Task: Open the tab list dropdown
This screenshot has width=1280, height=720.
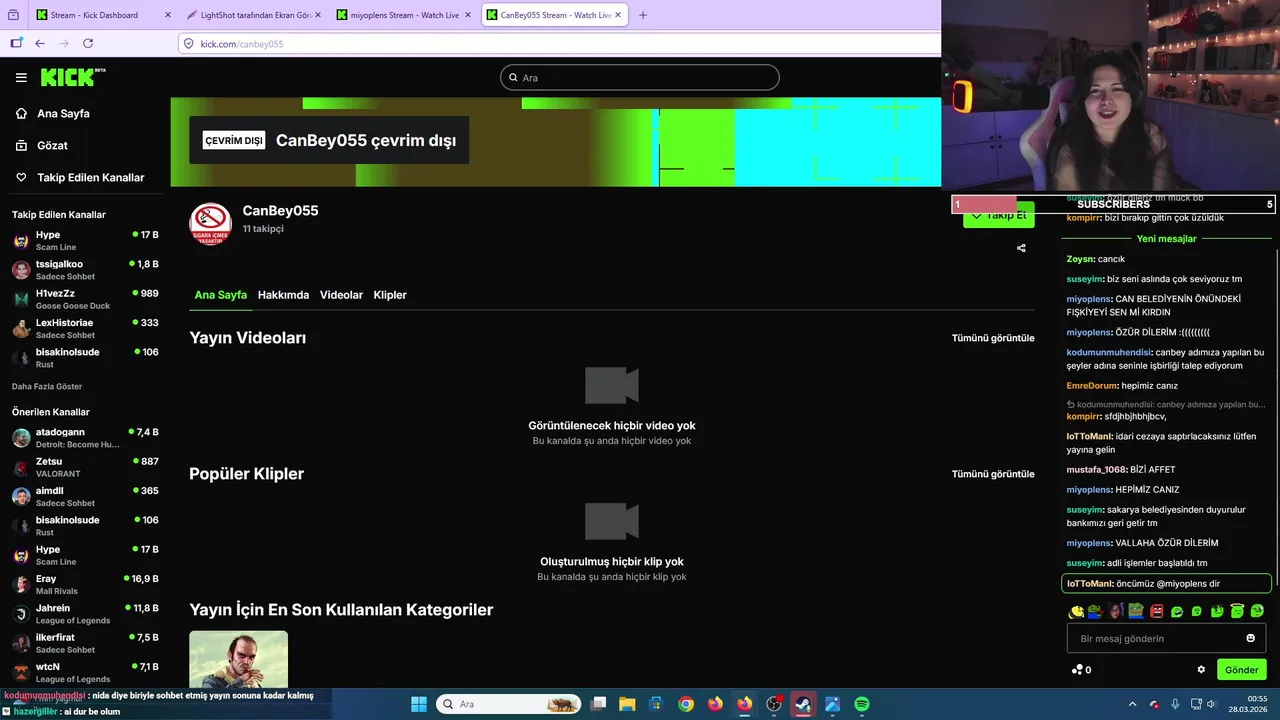Action: point(13,15)
